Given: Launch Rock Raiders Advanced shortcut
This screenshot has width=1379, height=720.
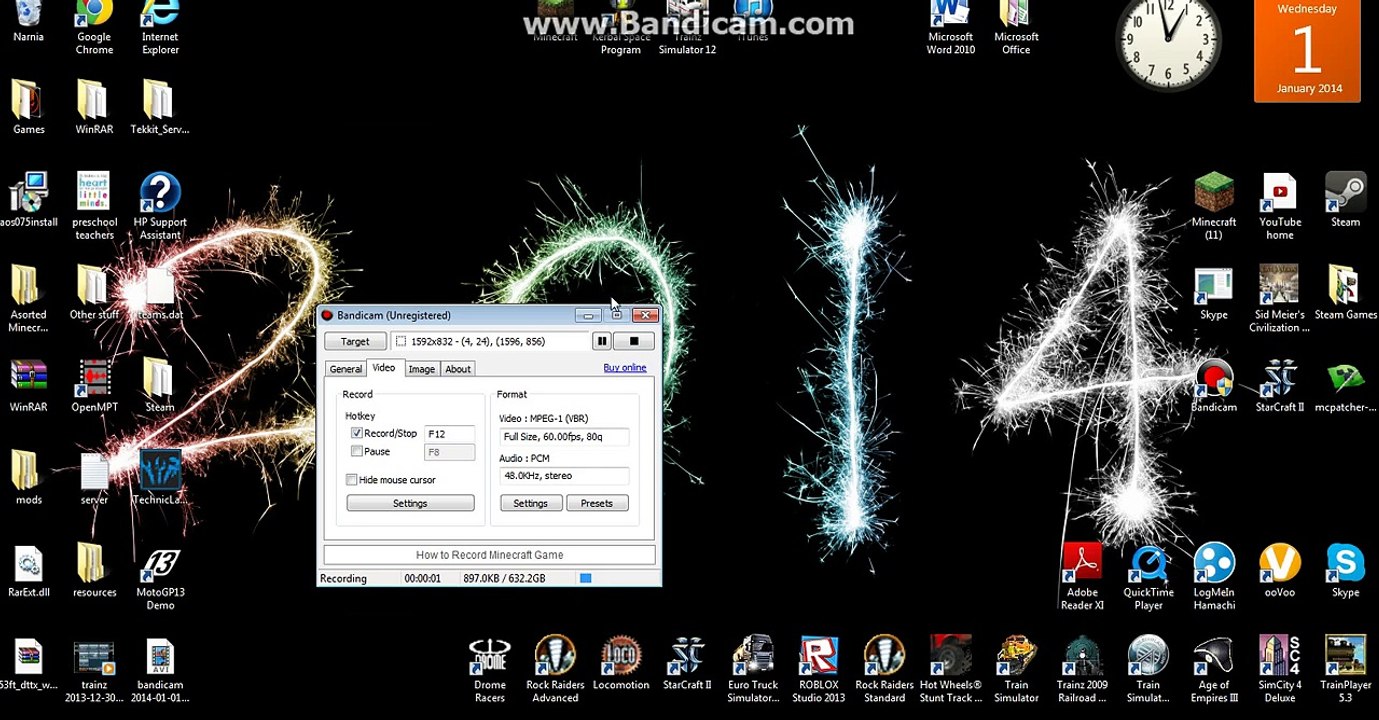Looking at the screenshot, I should 555,670.
